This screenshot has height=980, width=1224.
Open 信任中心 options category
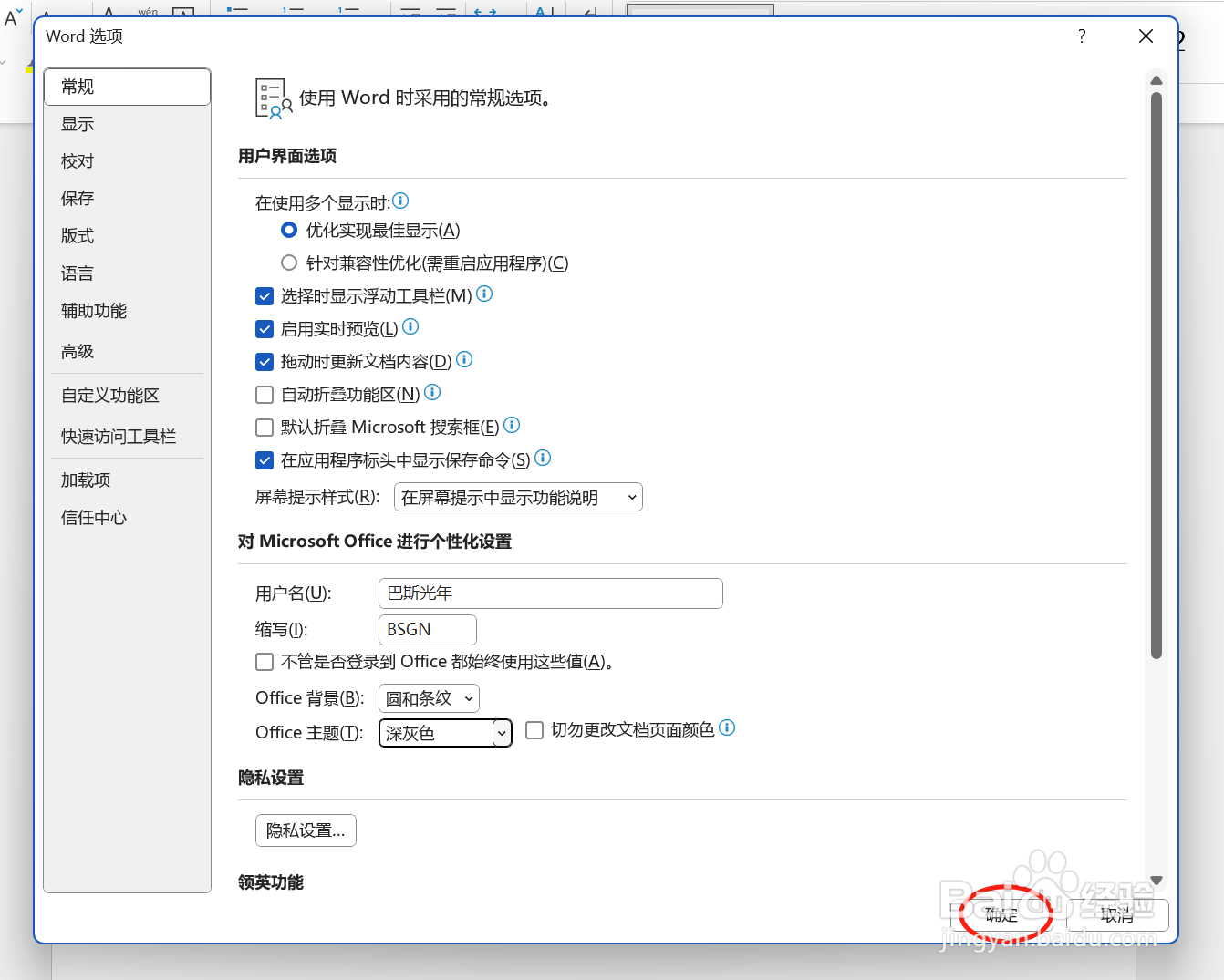(x=127, y=518)
